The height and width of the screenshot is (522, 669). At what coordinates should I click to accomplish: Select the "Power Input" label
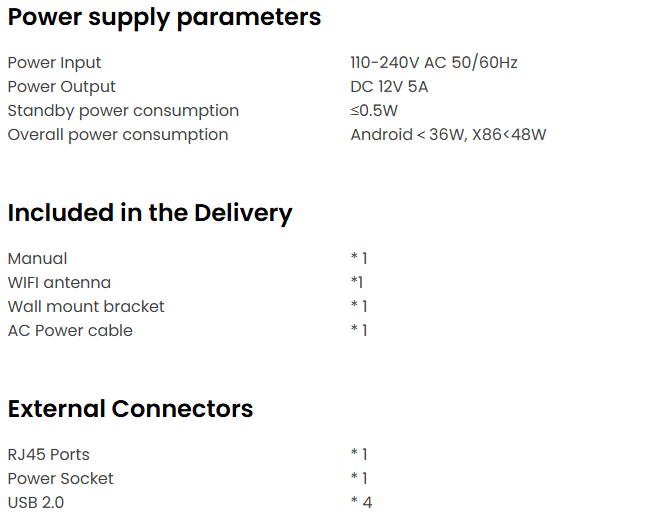tap(55, 63)
